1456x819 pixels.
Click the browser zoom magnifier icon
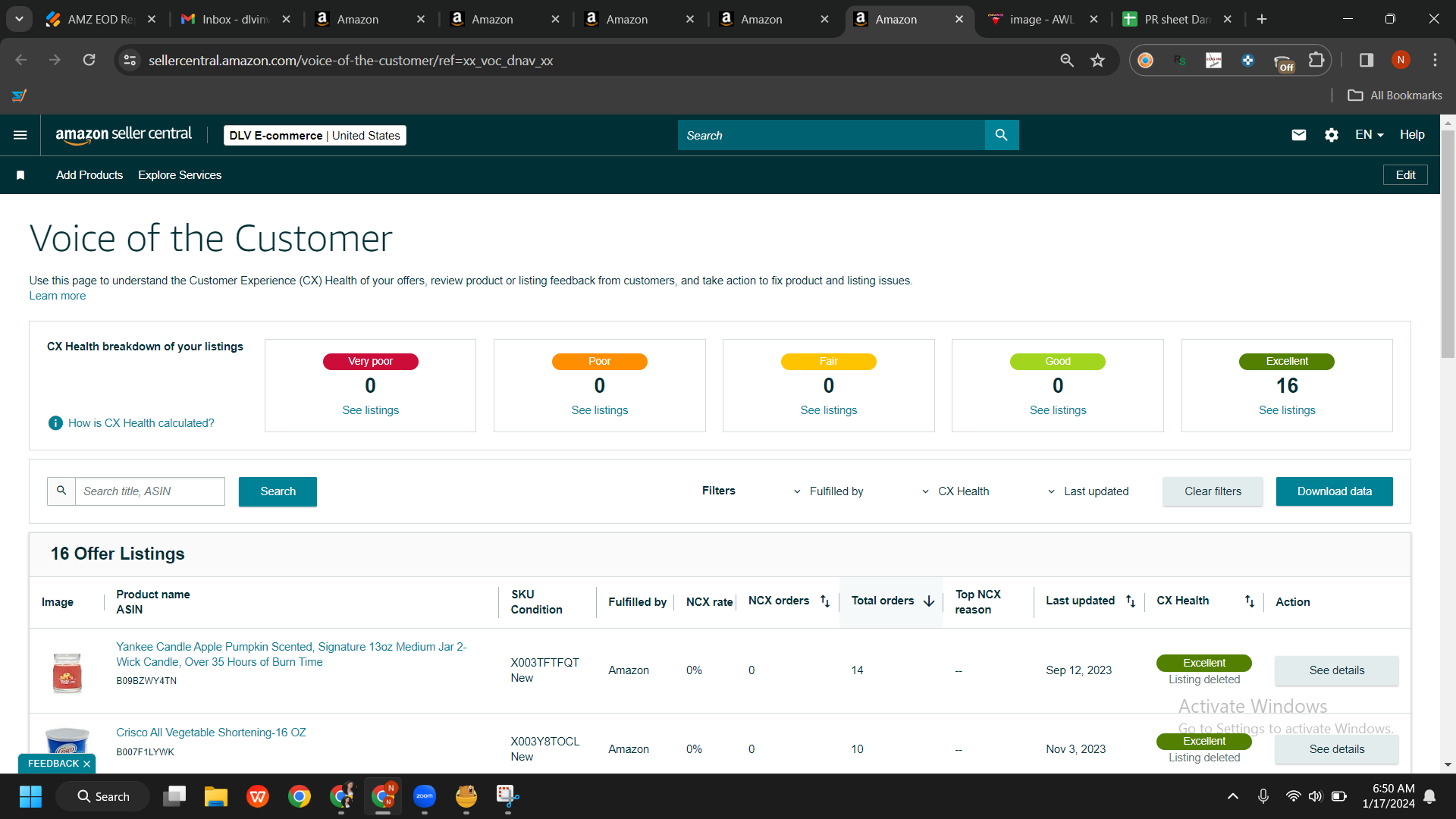(1067, 60)
